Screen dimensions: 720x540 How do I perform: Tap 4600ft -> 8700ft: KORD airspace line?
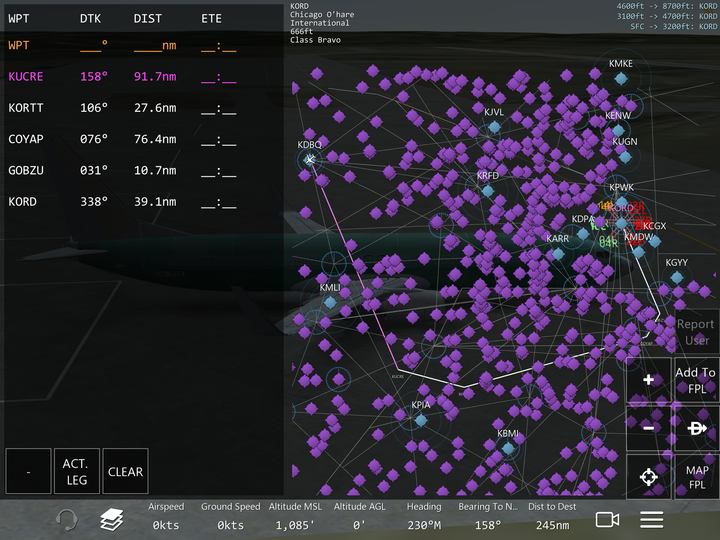tap(667, 6)
